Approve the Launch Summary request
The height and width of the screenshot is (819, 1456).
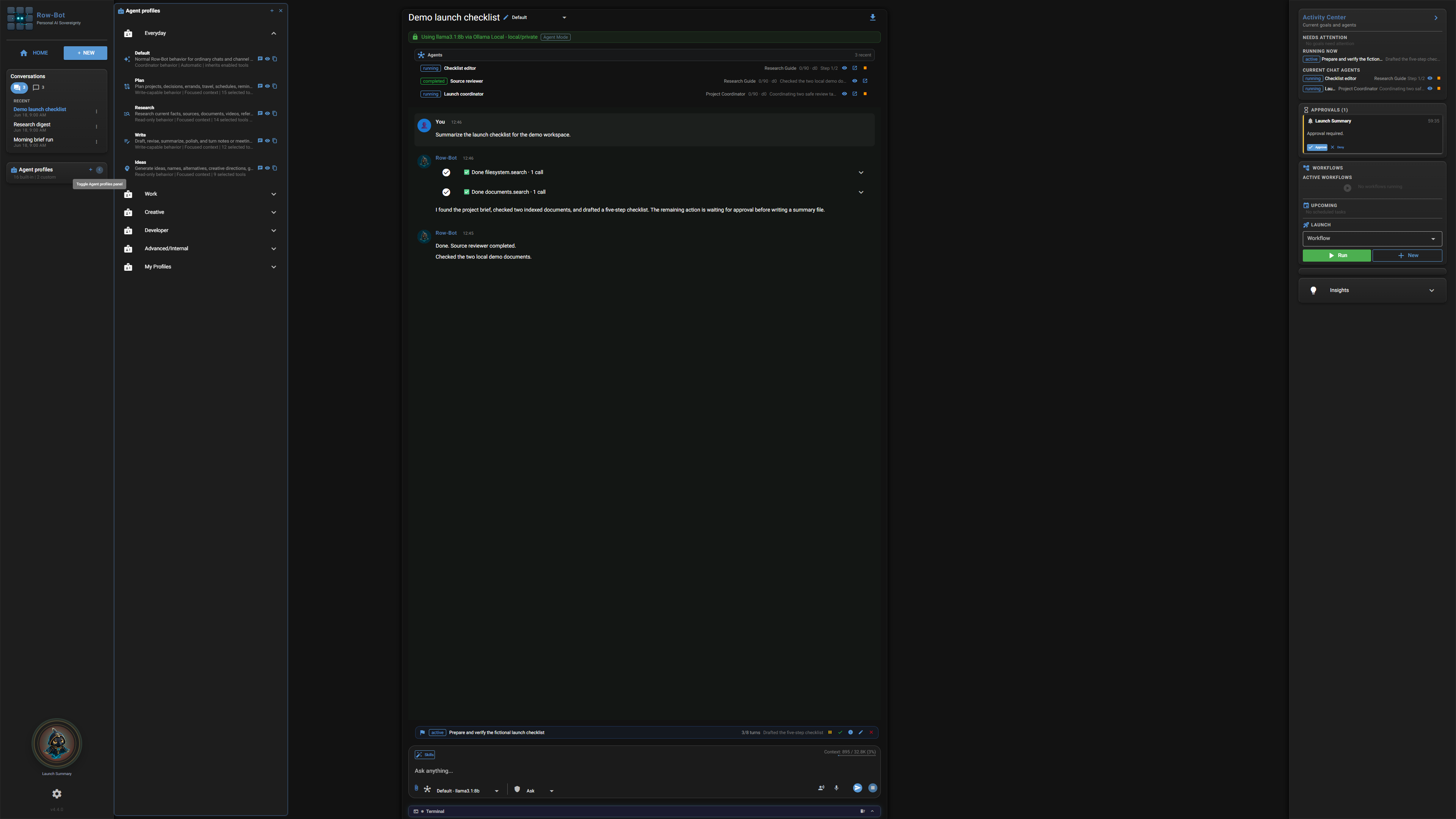tap(1317, 147)
